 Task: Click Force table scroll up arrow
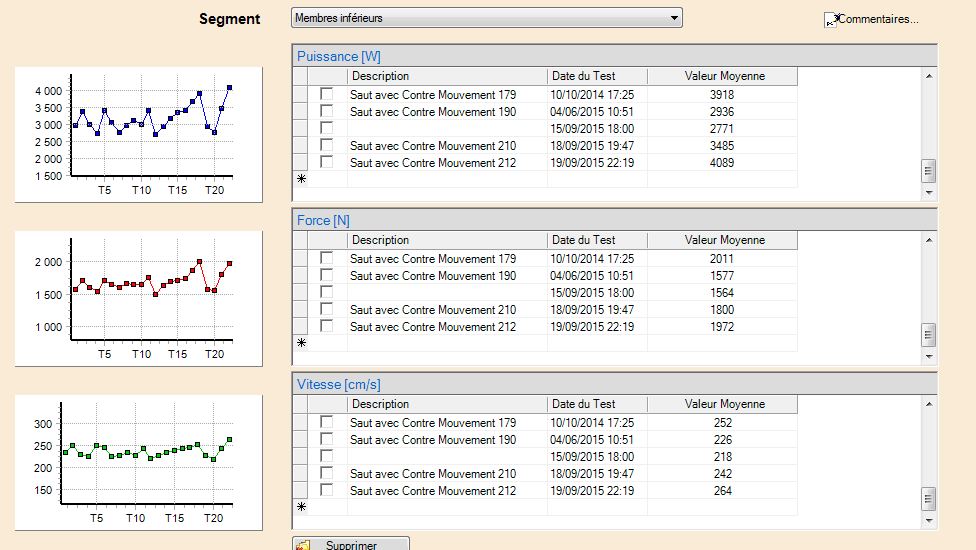[x=929, y=240]
